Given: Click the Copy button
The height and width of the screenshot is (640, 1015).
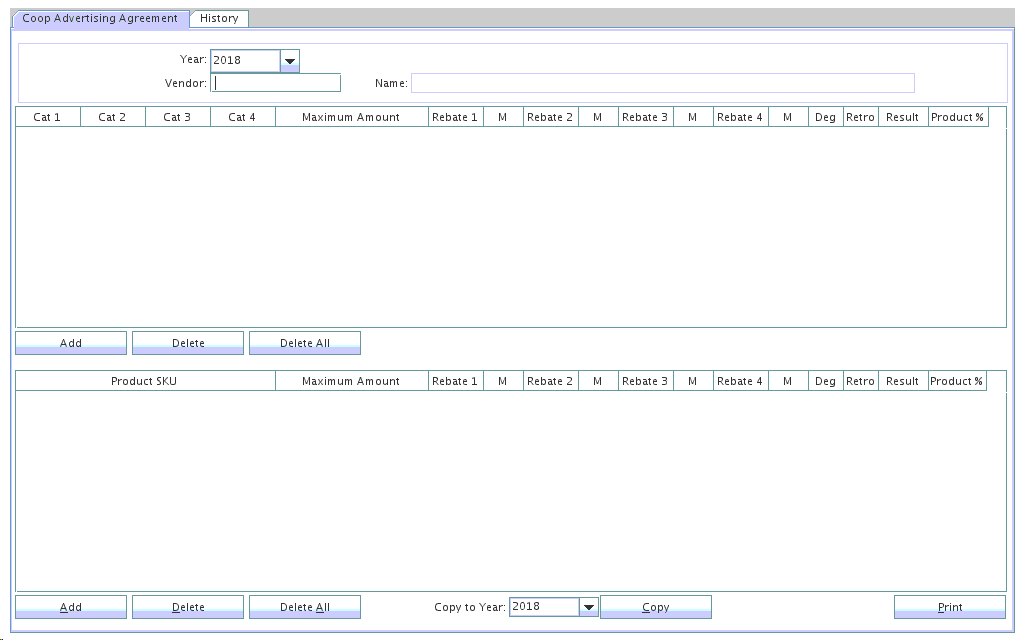Looking at the screenshot, I should click(655, 607).
